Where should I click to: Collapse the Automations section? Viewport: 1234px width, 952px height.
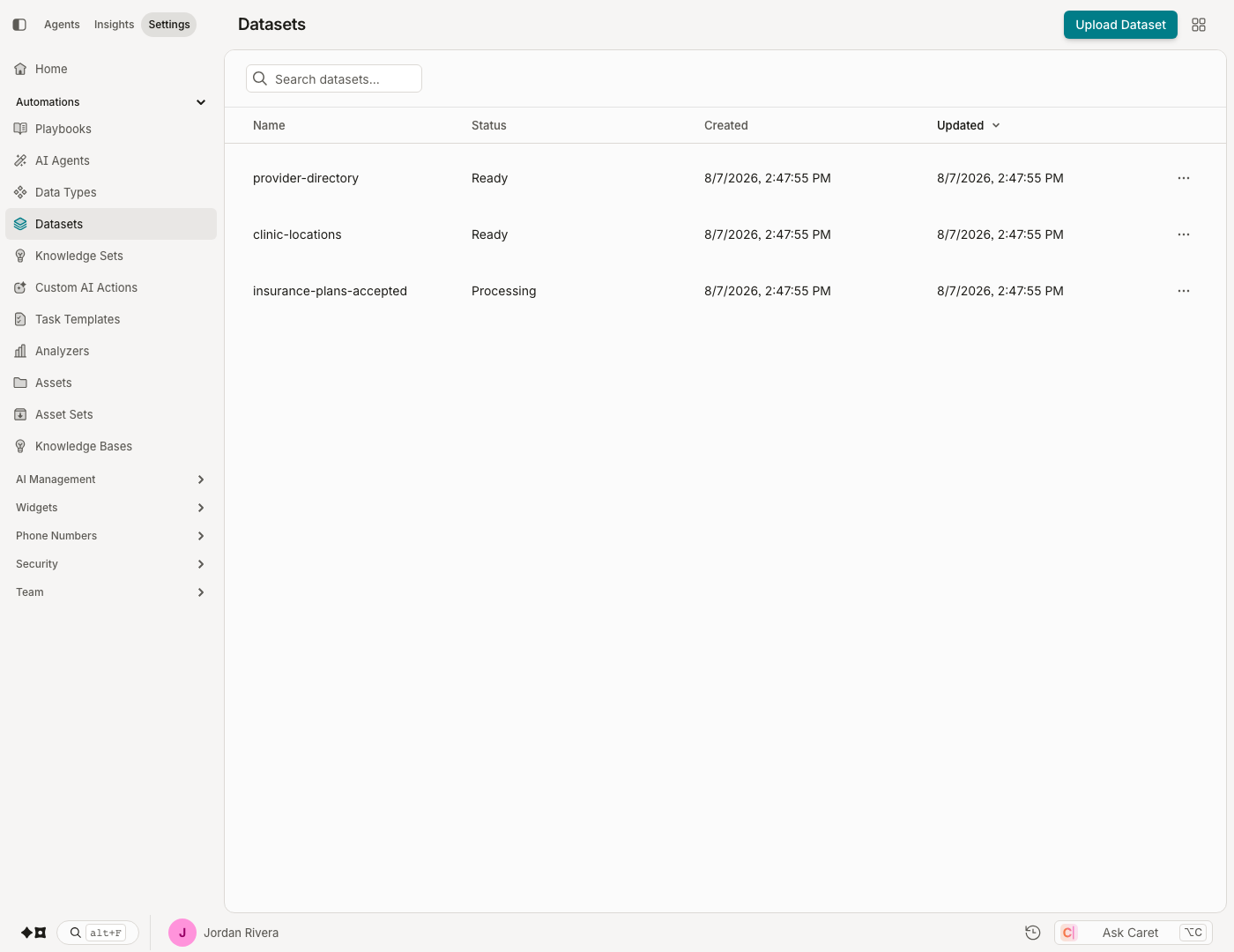tap(111, 102)
